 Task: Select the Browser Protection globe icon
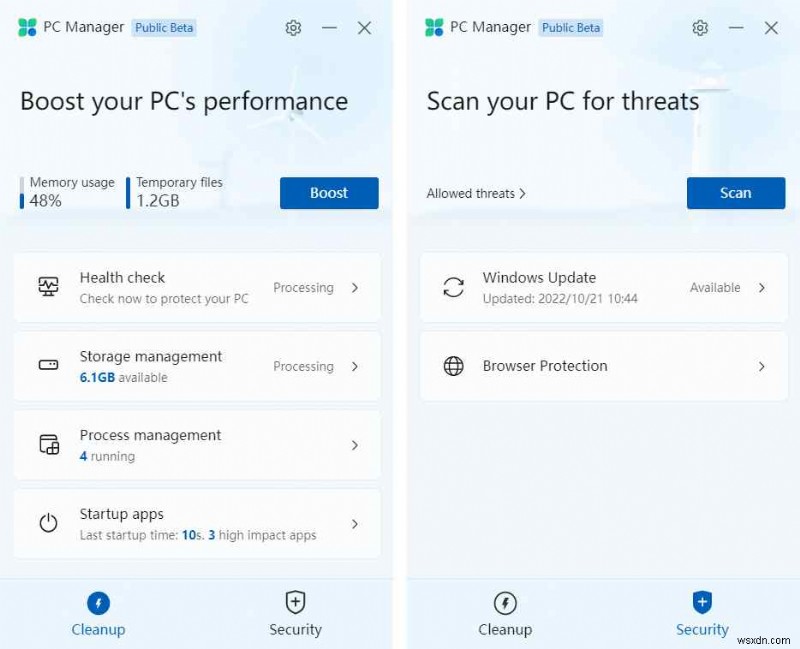pos(456,366)
